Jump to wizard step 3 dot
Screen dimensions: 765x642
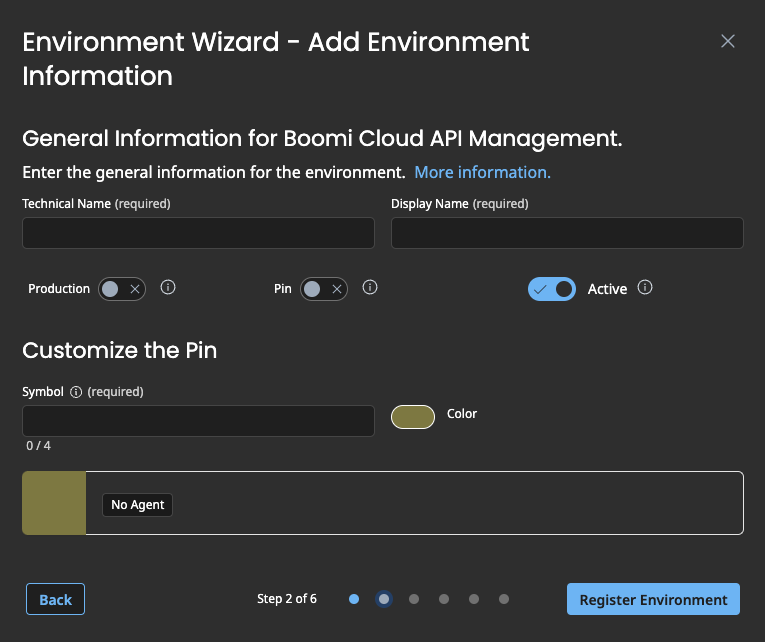tap(414, 599)
